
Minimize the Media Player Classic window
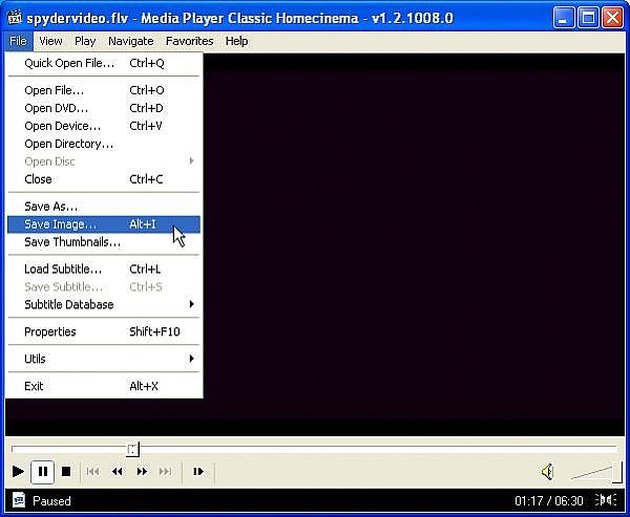pos(563,18)
